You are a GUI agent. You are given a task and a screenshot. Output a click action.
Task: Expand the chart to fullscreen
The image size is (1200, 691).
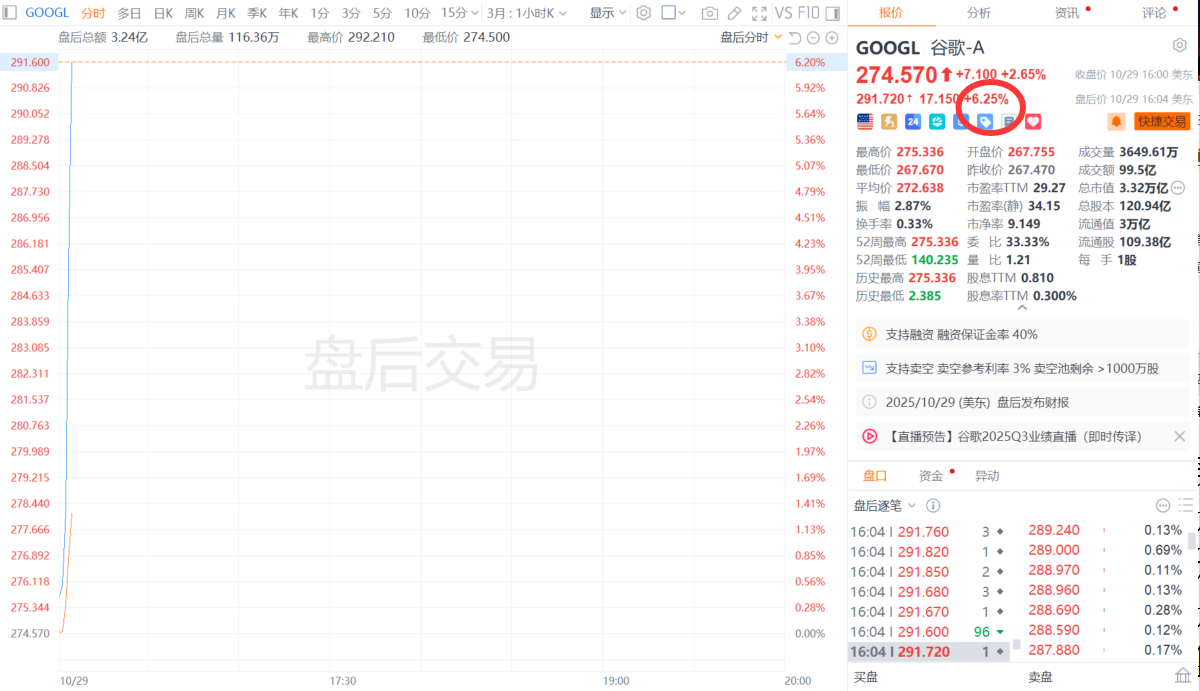click(x=759, y=13)
